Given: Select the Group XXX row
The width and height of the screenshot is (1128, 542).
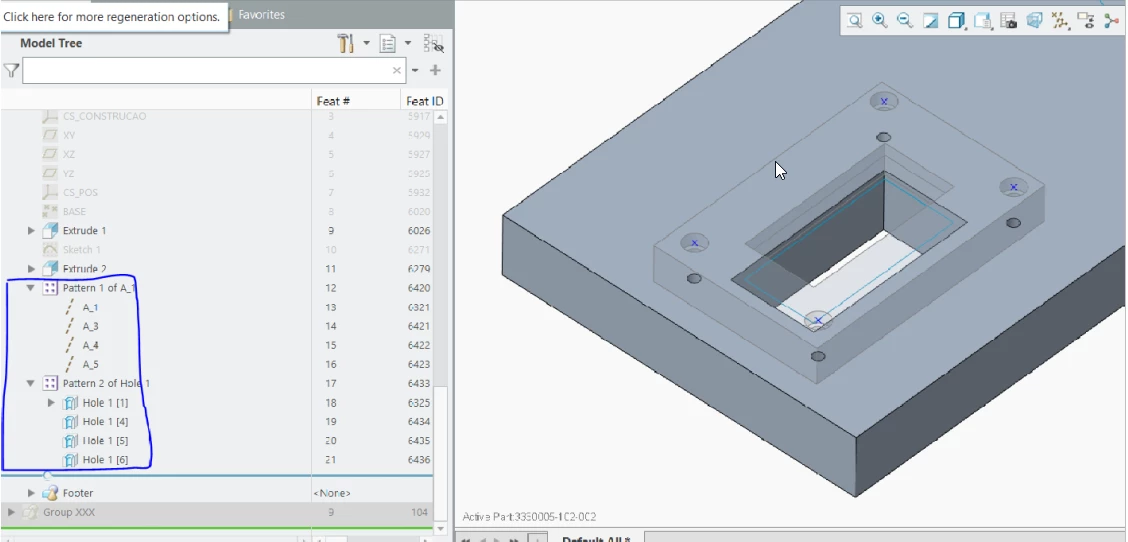Looking at the screenshot, I should [x=216, y=512].
